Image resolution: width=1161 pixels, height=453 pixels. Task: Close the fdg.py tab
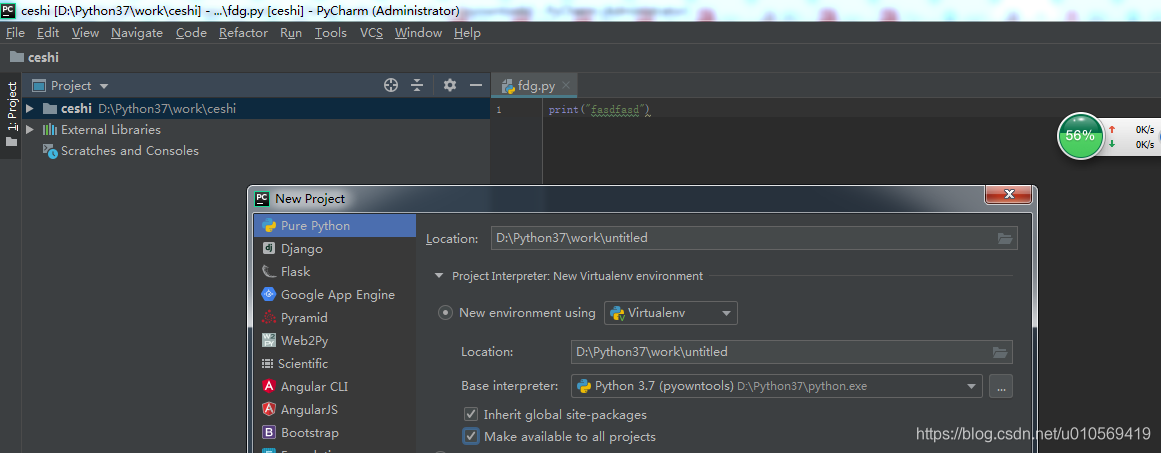(566, 85)
